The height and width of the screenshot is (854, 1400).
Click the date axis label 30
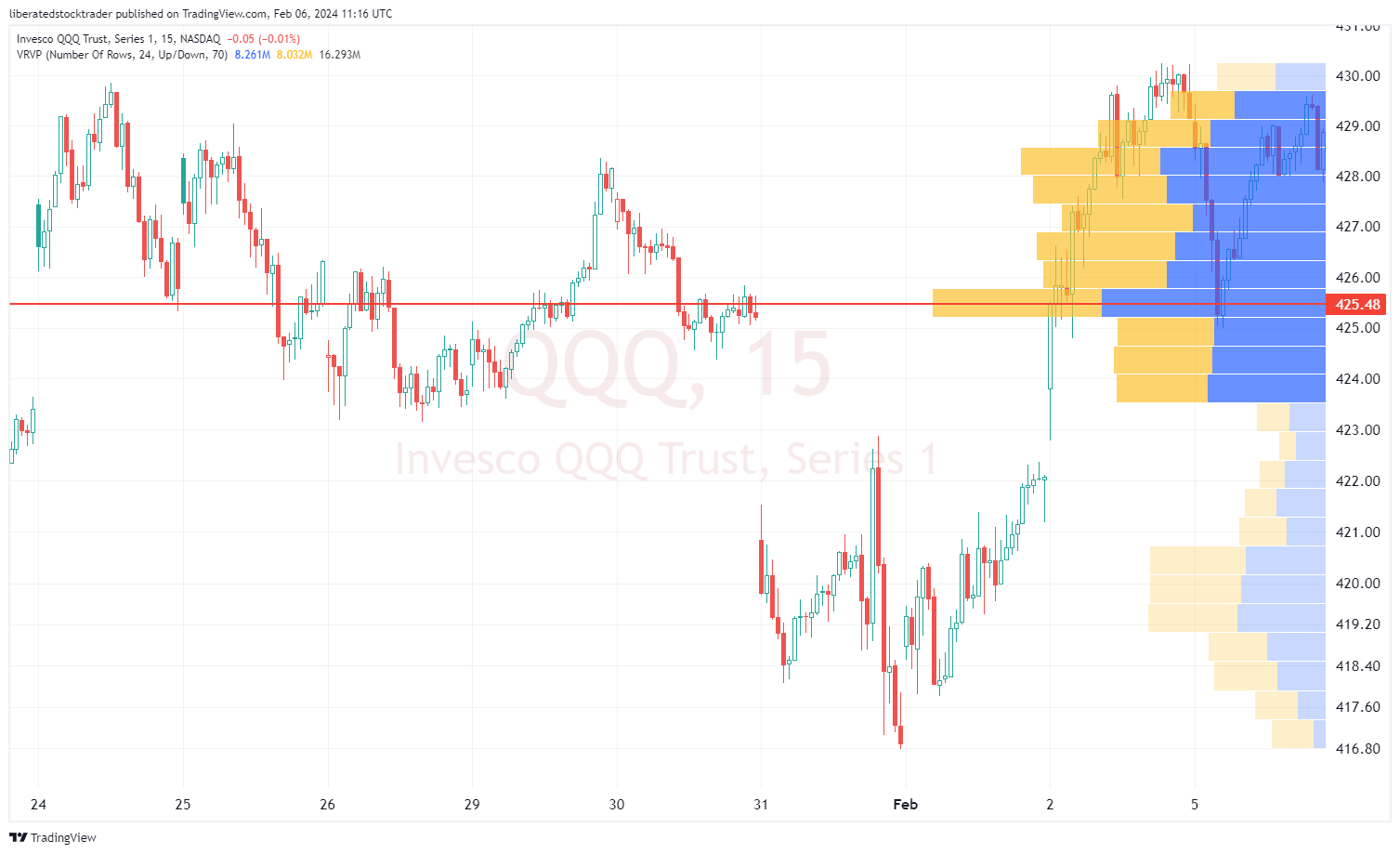click(x=617, y=804)
